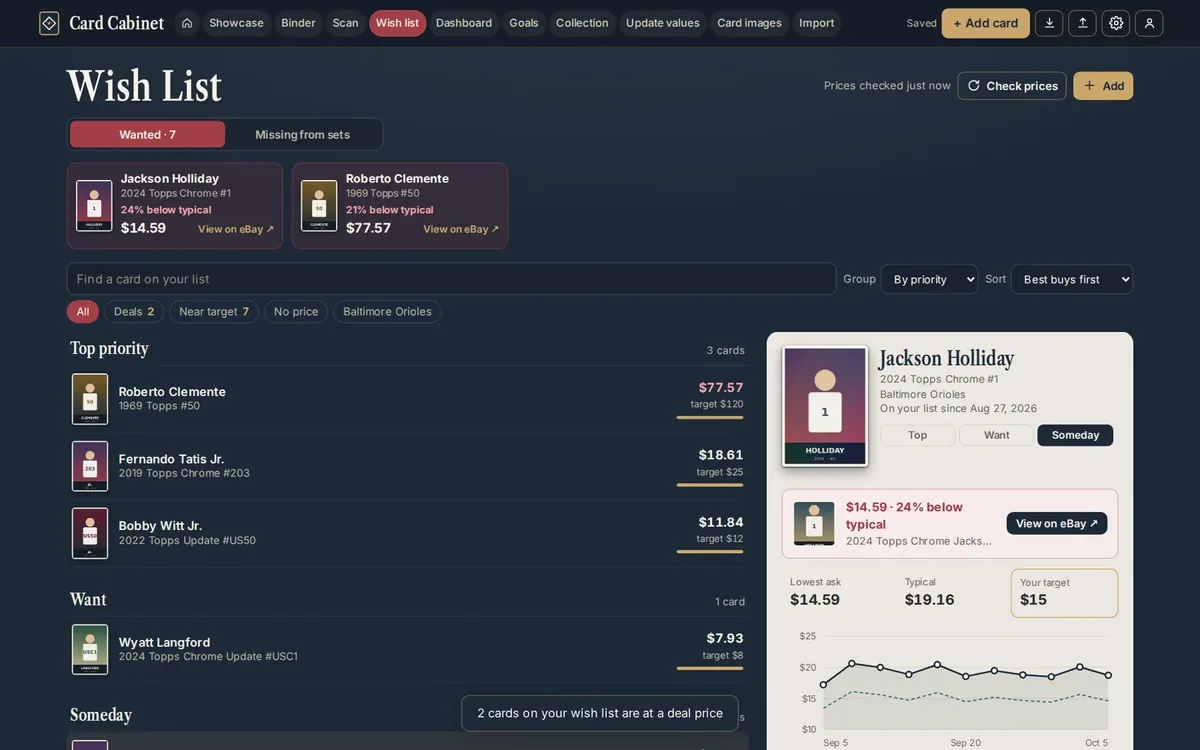Click the upload icon in the header
The height and width of the screenshot is (750, 1200).
pyautogui.click(x=1082, y=23)
